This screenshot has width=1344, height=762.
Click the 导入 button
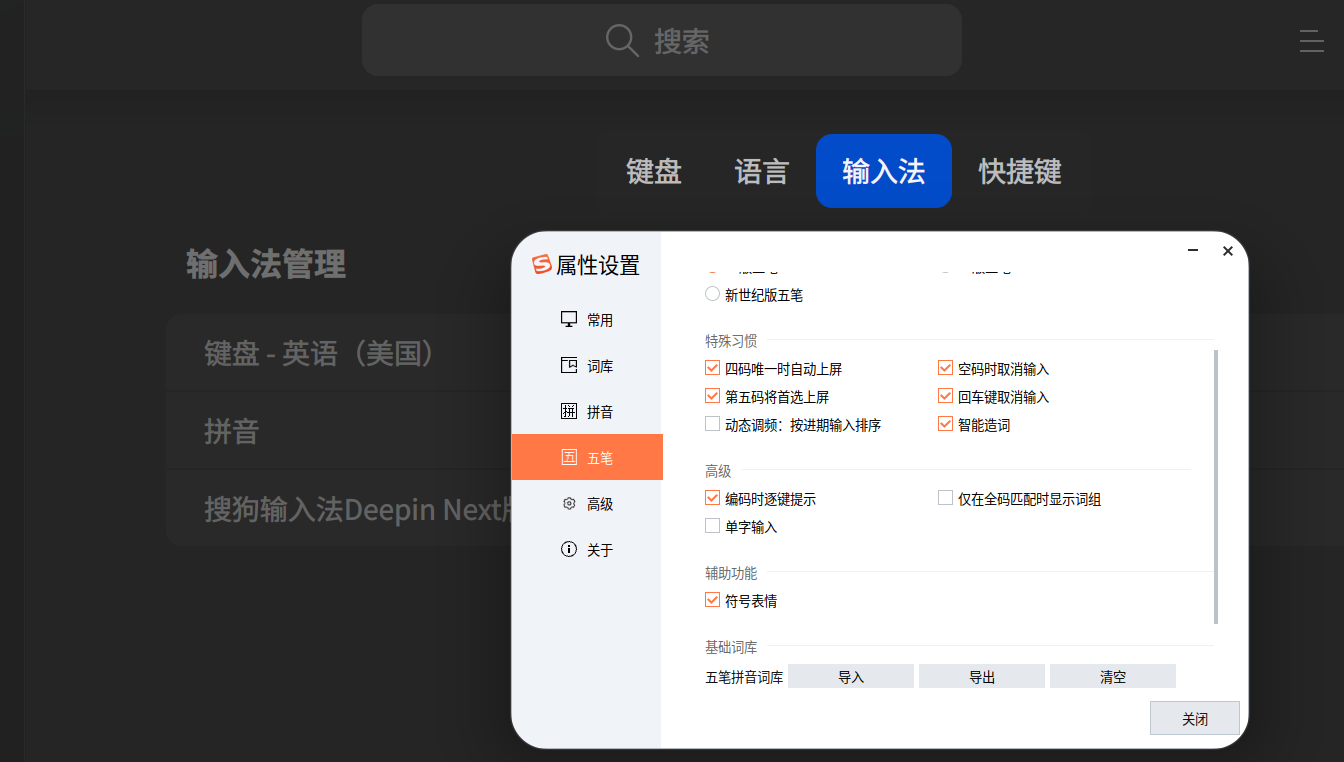(x=851, y=677)
